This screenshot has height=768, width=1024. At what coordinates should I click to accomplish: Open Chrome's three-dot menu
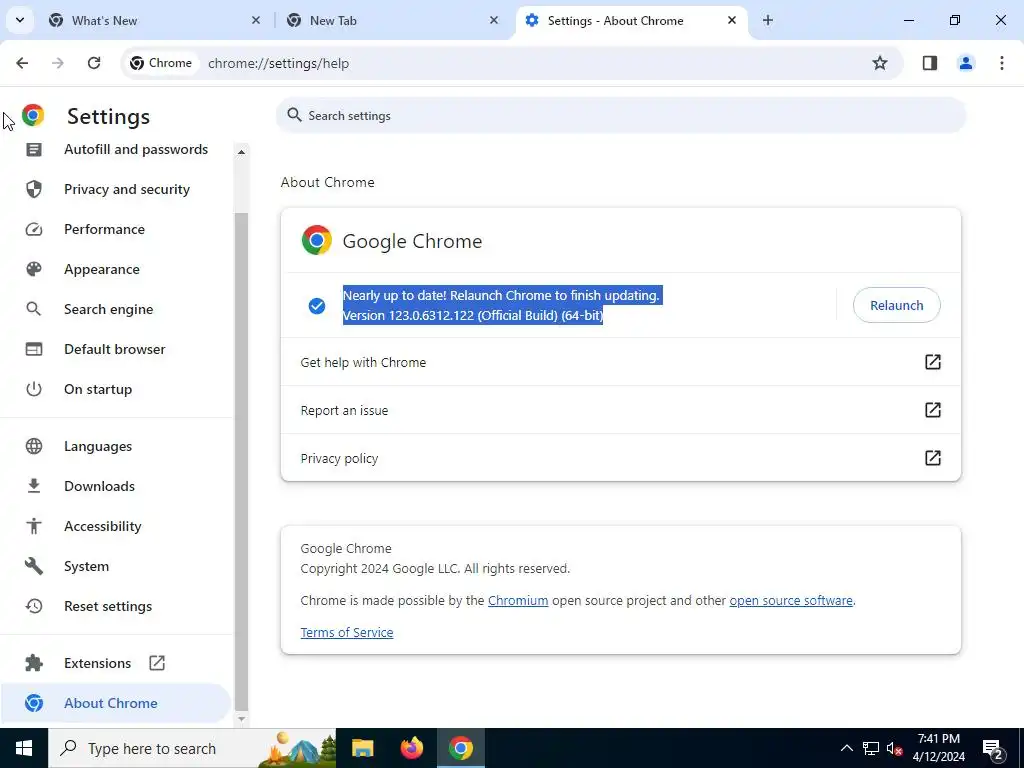pyautogui.click(x=1002, y=63)
